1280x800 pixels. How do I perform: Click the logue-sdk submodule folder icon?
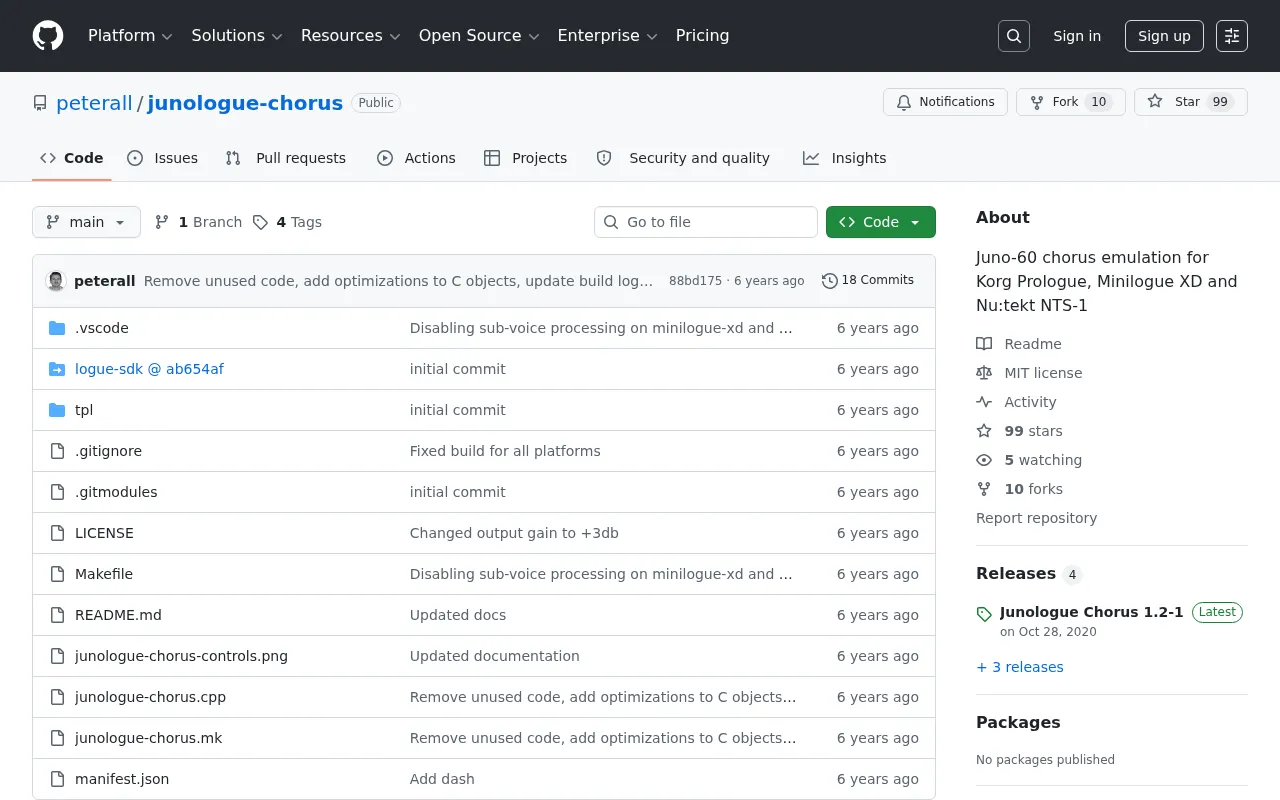coord(57,369)
